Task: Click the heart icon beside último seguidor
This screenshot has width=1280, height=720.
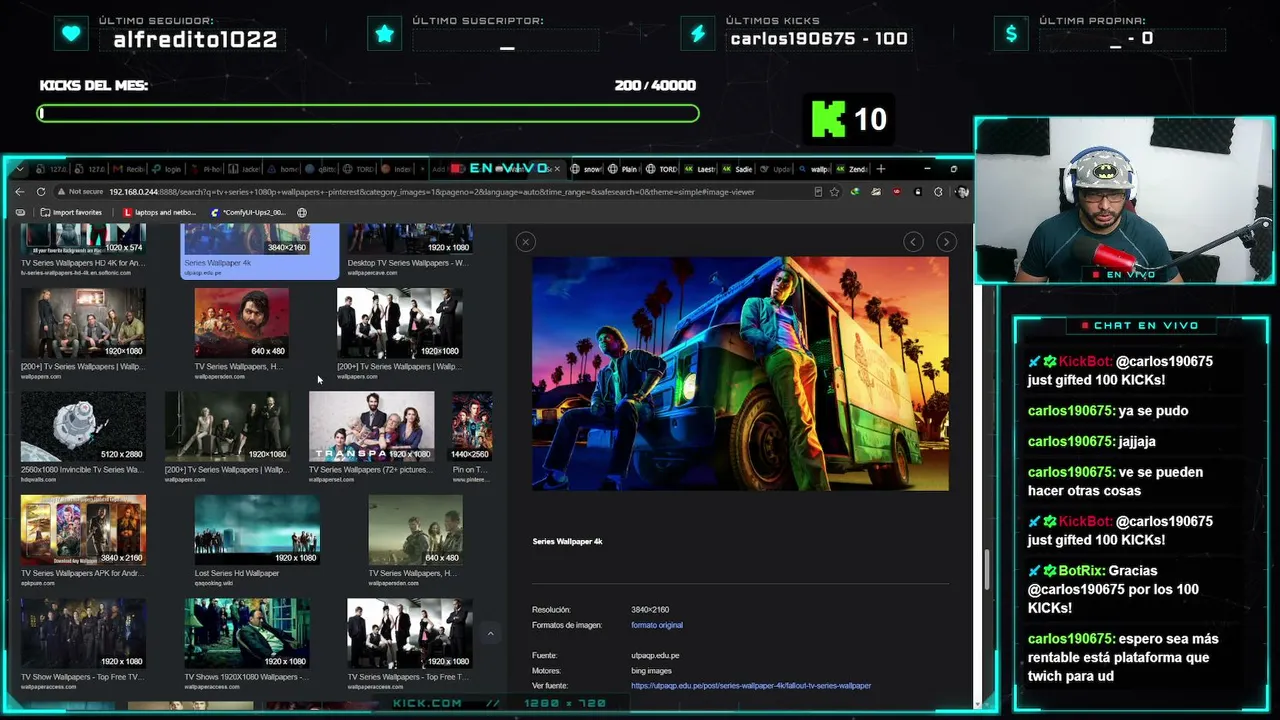Action: pyautogui.click(x=71, y=34)
